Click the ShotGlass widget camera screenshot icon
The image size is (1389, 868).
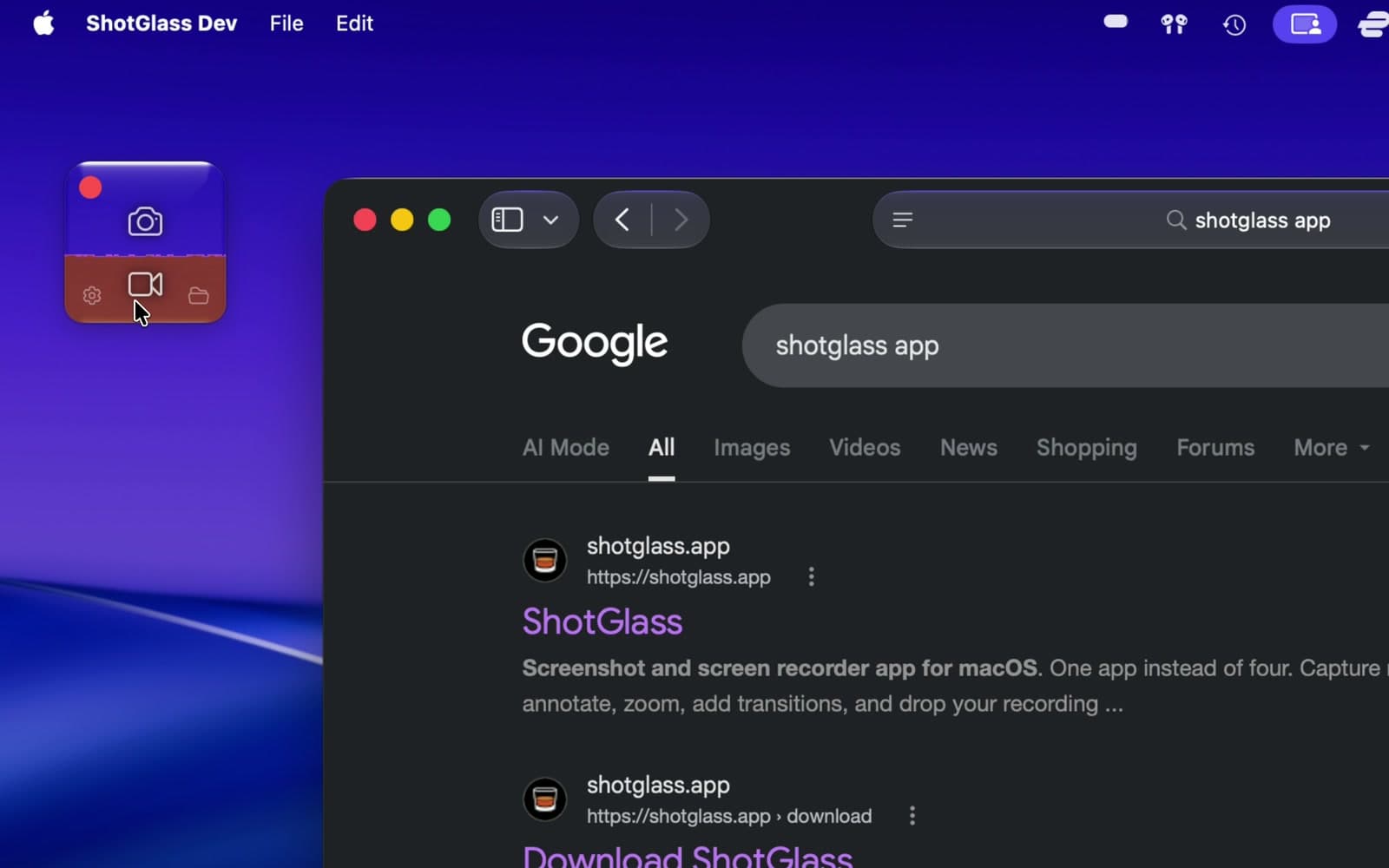point(145,221)
